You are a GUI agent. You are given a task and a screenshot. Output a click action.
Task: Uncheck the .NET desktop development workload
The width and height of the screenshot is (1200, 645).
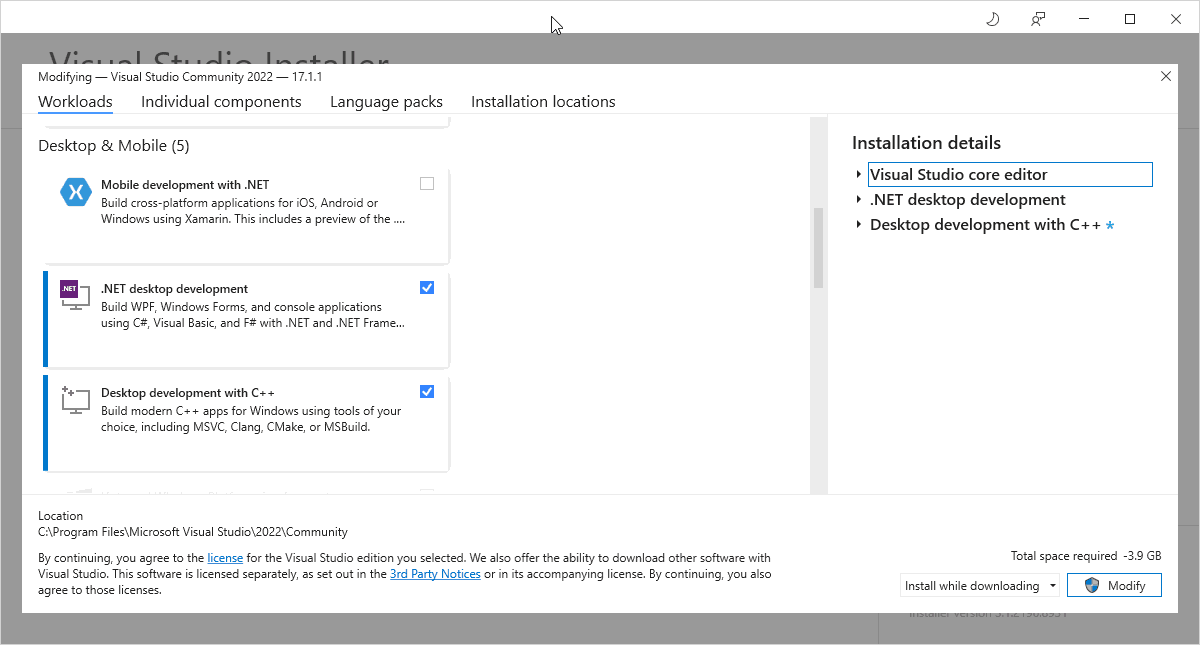427,288
